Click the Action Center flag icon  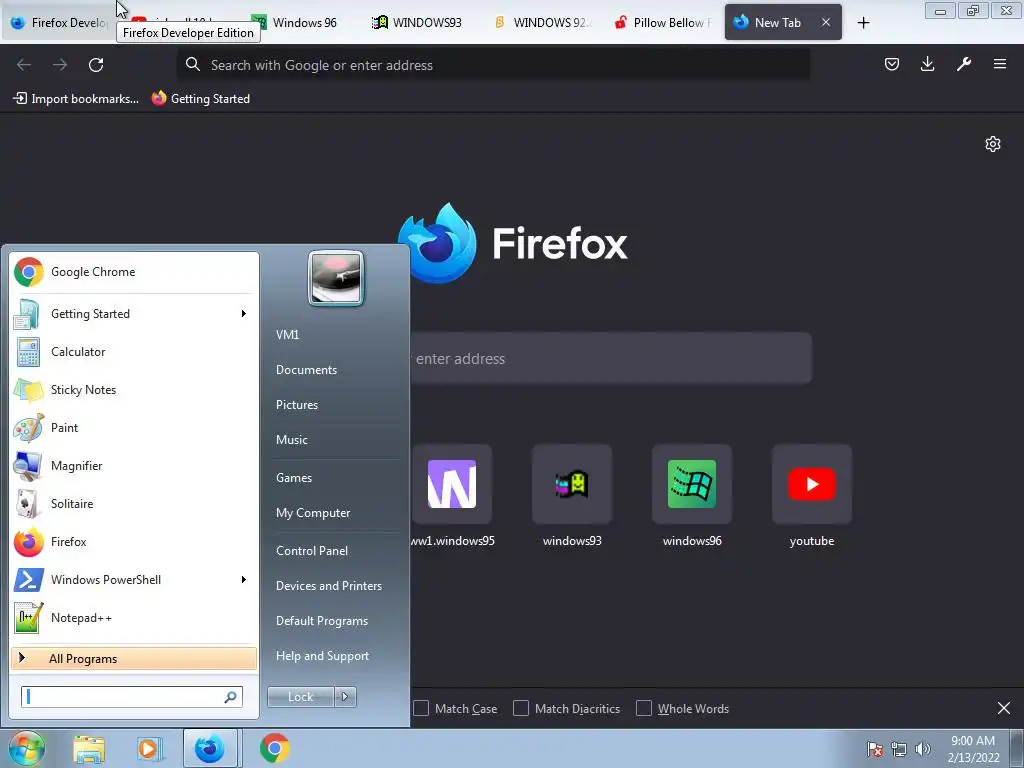pyautogui.click(x=875, y=749)
